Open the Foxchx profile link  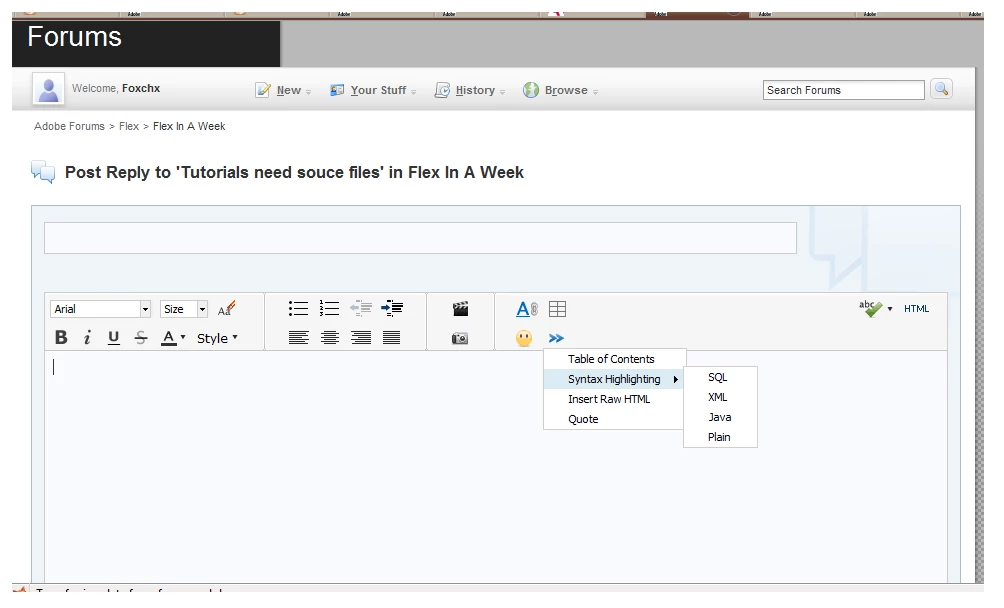click(141, 88)
